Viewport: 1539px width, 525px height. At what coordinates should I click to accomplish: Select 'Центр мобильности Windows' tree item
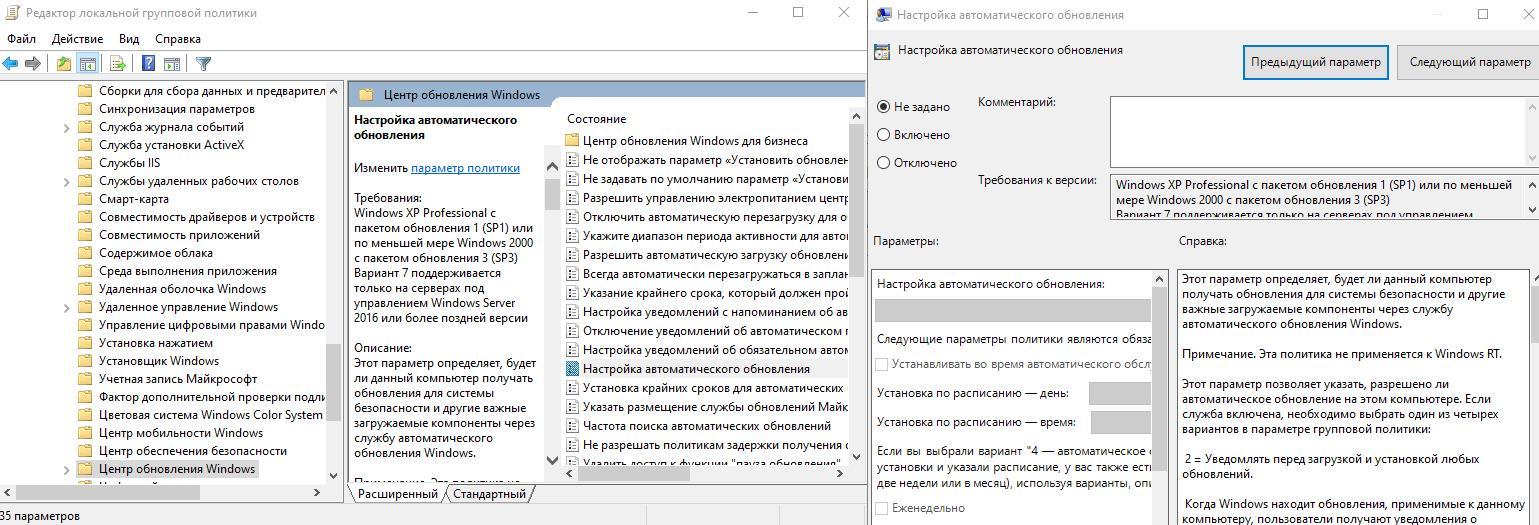tap(181, 433)
